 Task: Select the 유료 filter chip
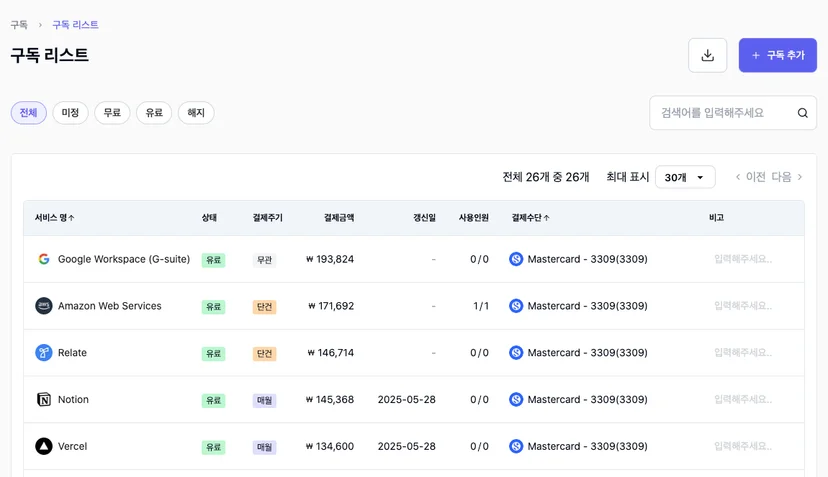pos(154,113)
